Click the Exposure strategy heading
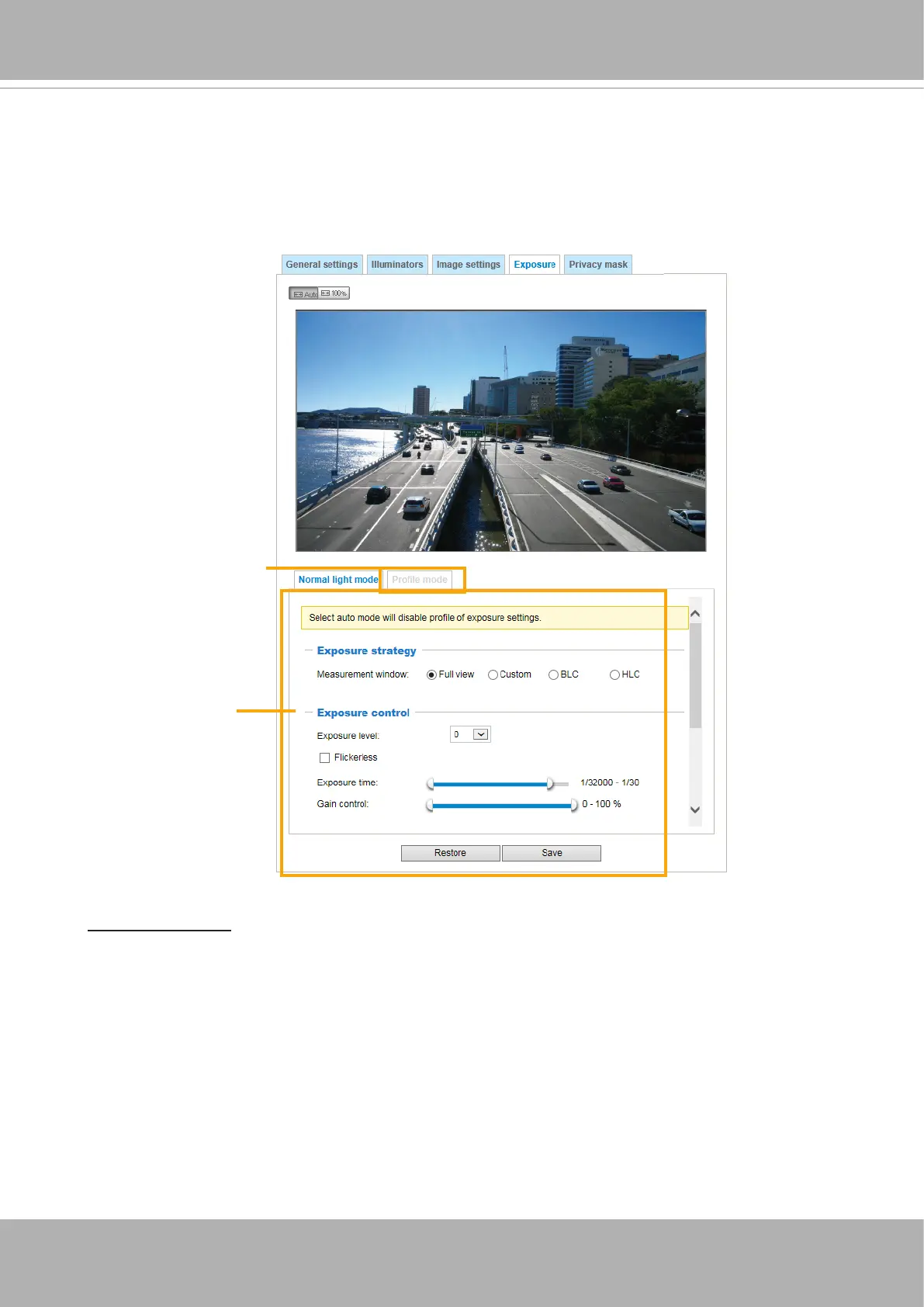 [x=366, y=651]
